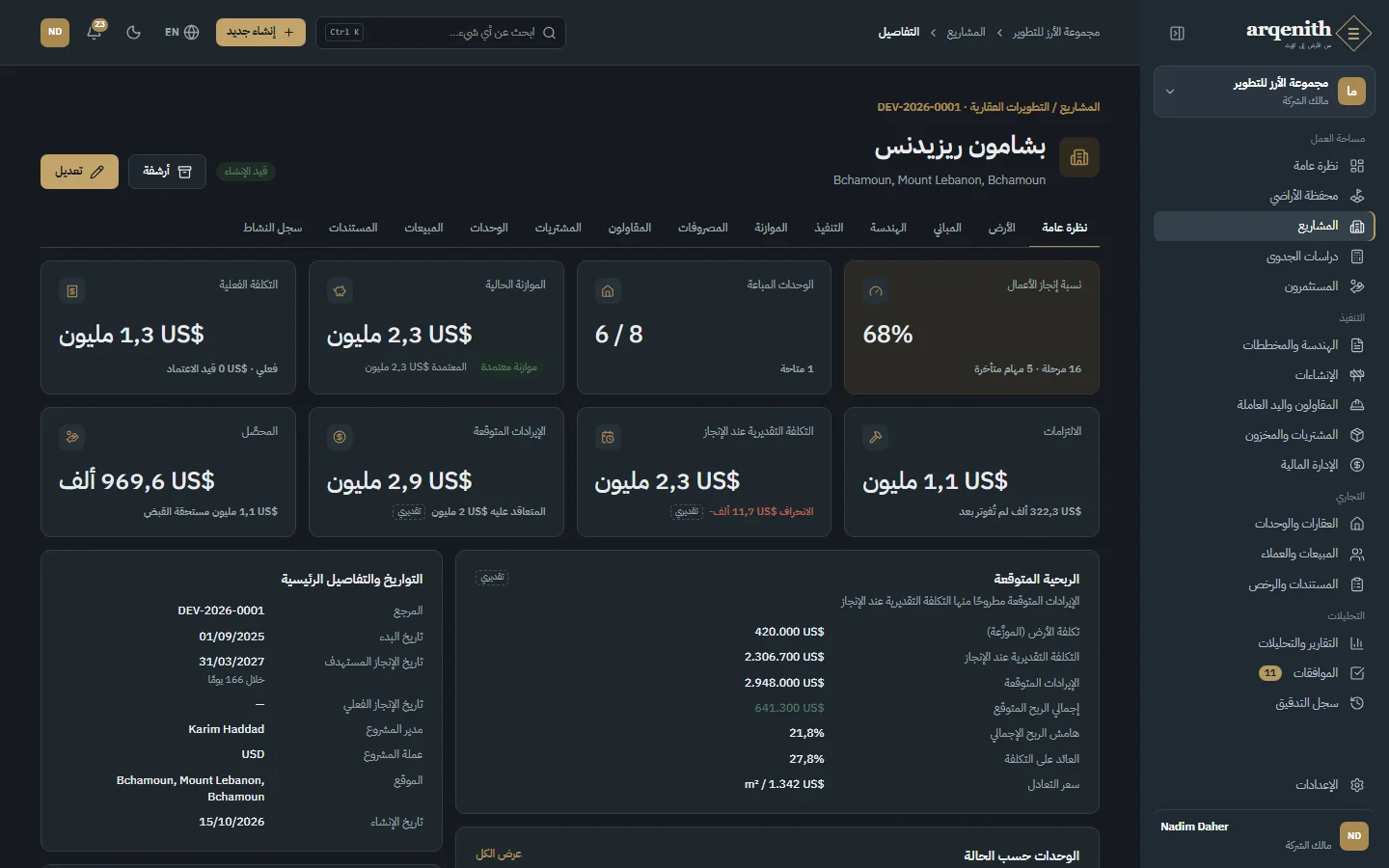Open الهندسة والمخططات sidebar item
The width and height of the screenshot is (1389, 868).
tap(1265, 345)
